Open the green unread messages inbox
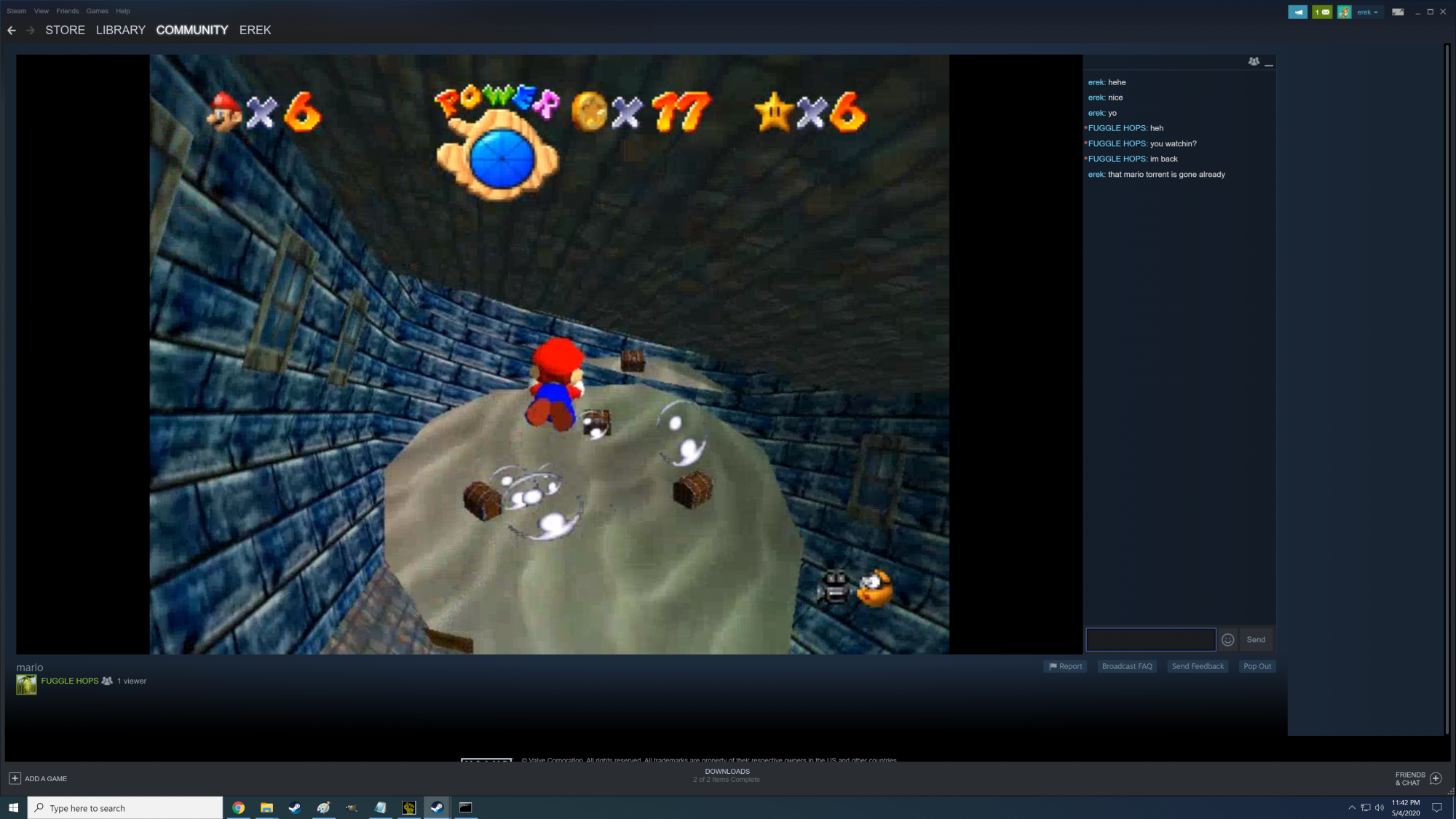Viewport: 1456px width, 819px height. coord(1321,12)
